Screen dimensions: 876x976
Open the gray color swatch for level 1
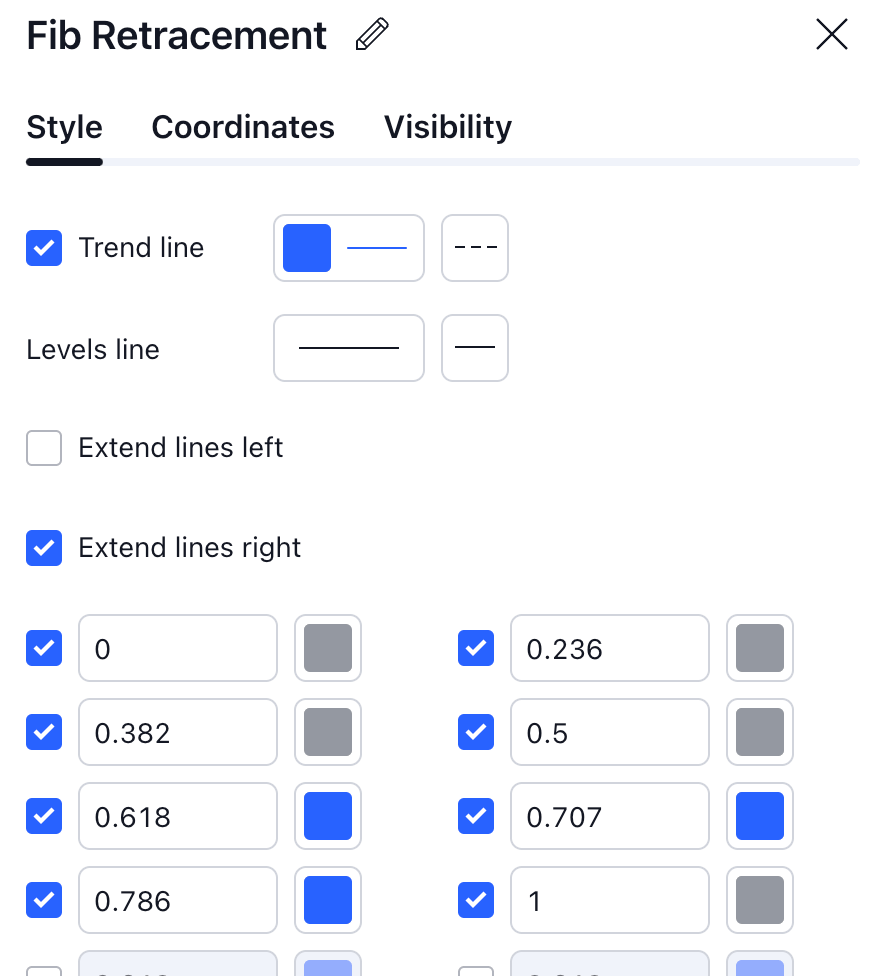click(760, 900)
